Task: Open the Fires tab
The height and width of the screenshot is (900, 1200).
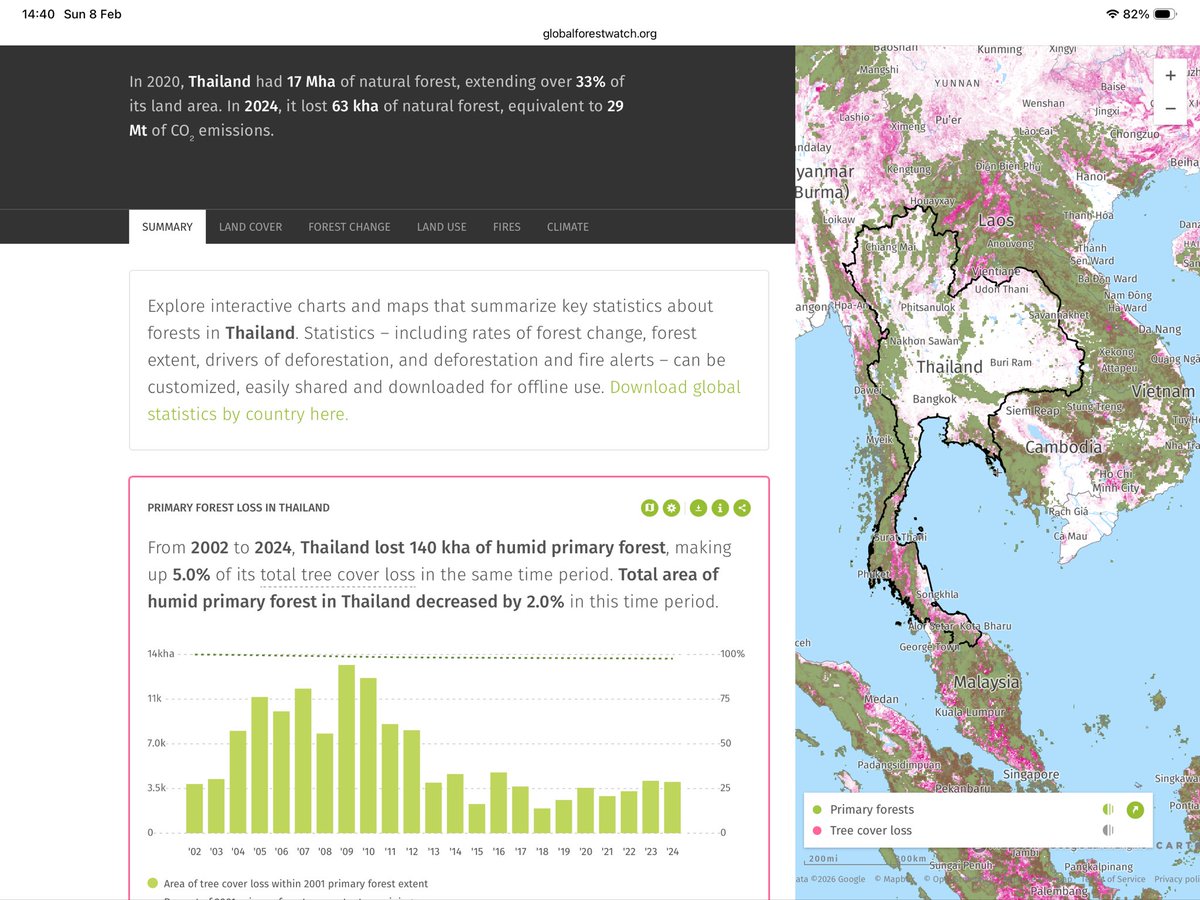Action: coord(507,227)
